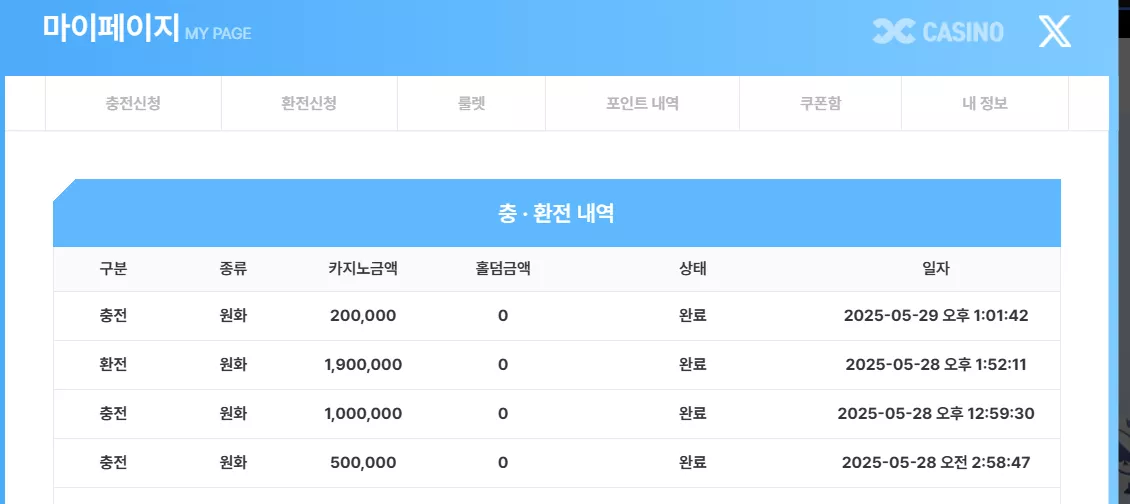1130x504 pixels.
Task: Close My Page with the X icon
Action: pyautogui.click(x=1054, y=32)
